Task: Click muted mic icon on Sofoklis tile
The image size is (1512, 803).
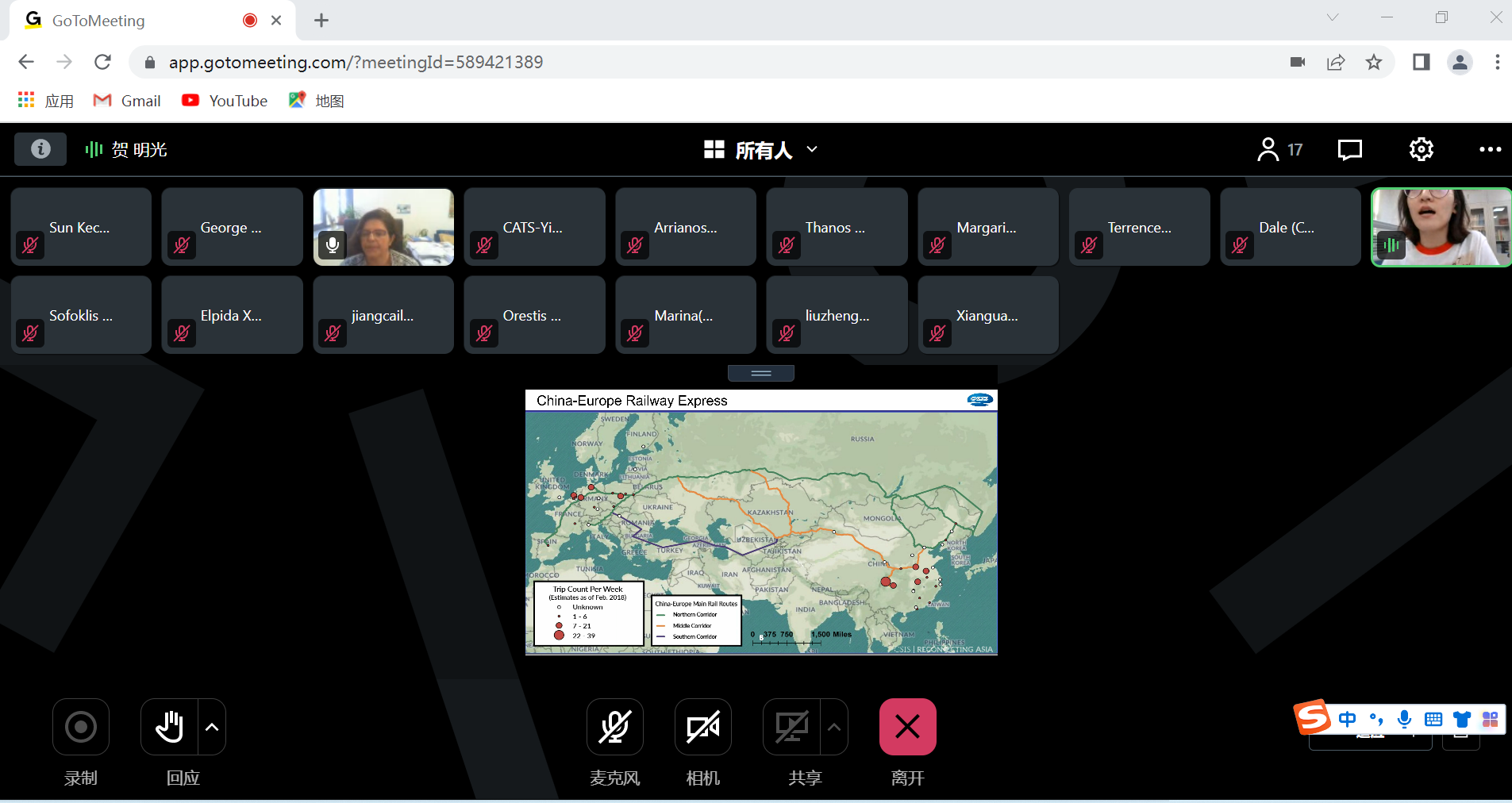Action: click(x=30, y=333)
